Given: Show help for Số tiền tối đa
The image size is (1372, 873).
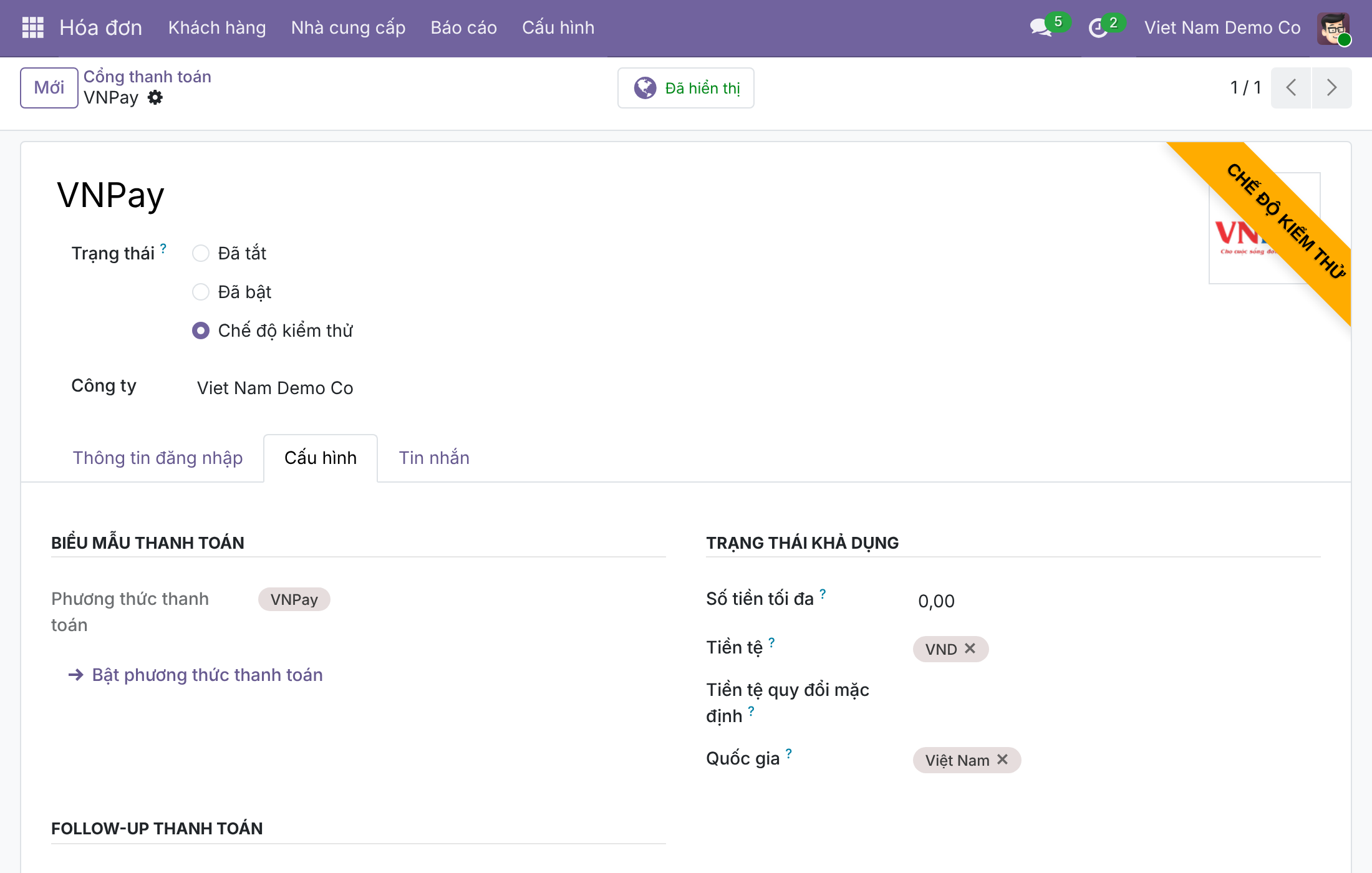Looking at the screenshot, I should tap(823, 593).
